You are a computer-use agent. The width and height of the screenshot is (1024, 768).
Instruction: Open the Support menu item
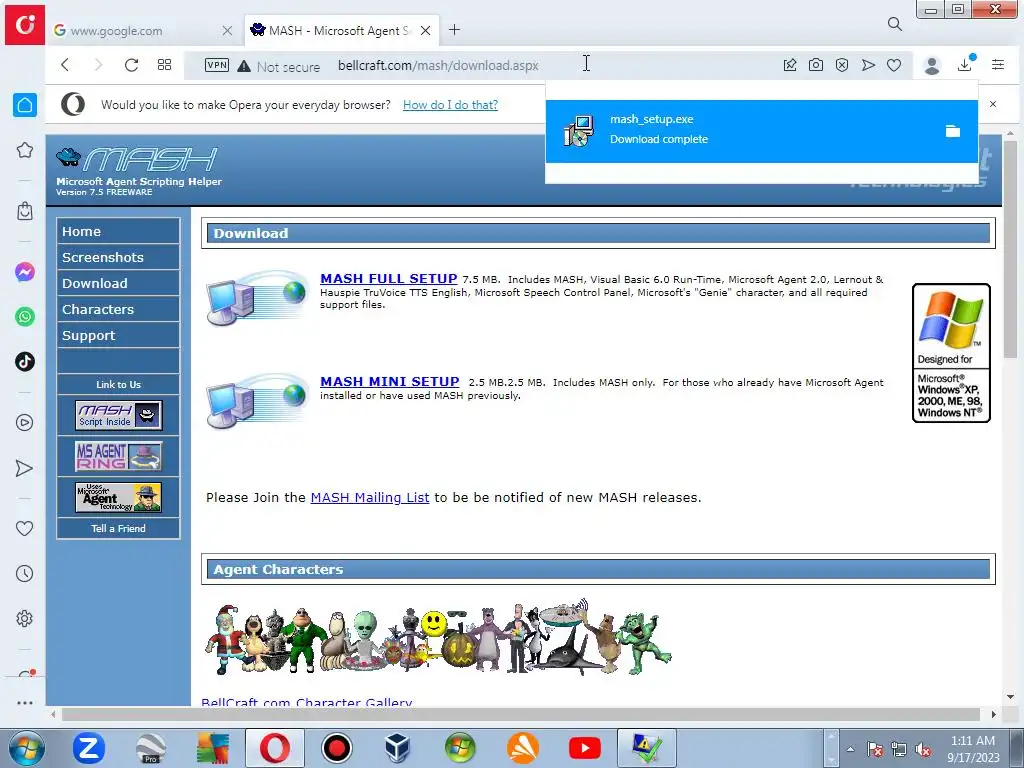(x=118, y=336)
